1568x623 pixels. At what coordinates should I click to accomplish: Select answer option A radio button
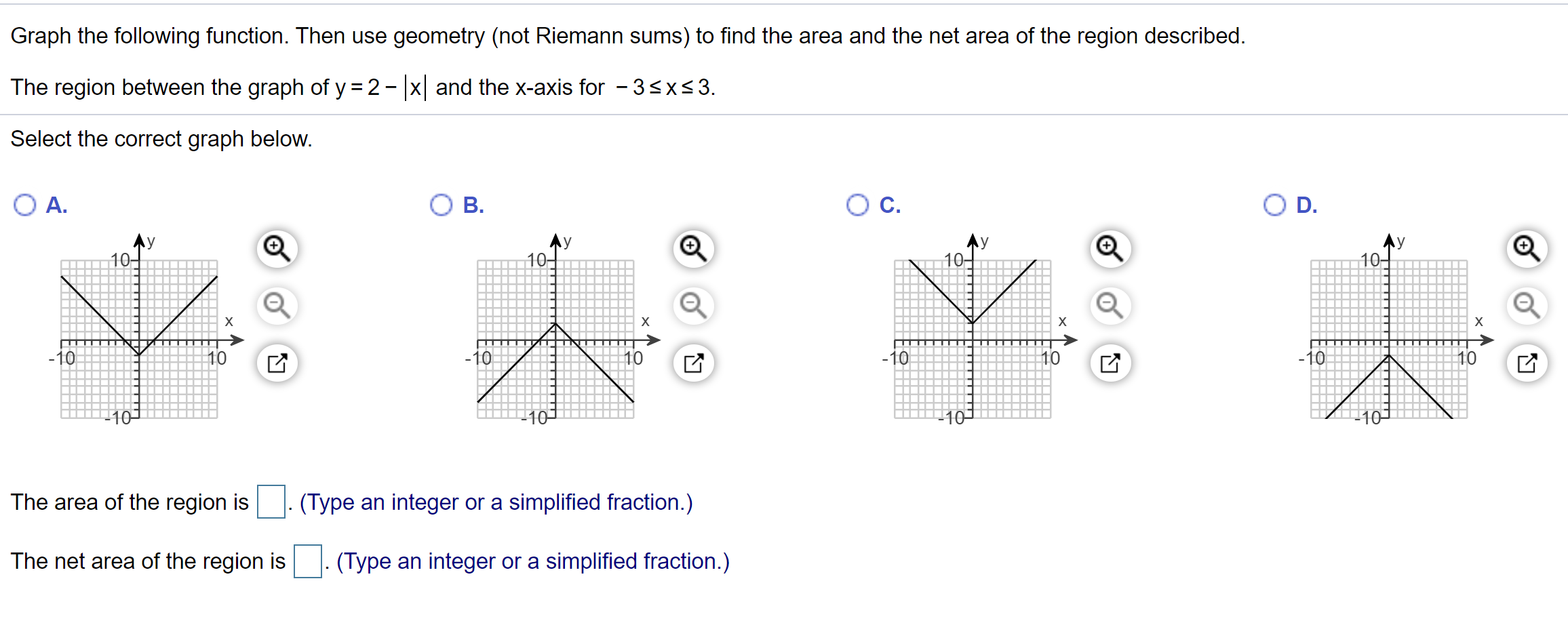[25, 205]
